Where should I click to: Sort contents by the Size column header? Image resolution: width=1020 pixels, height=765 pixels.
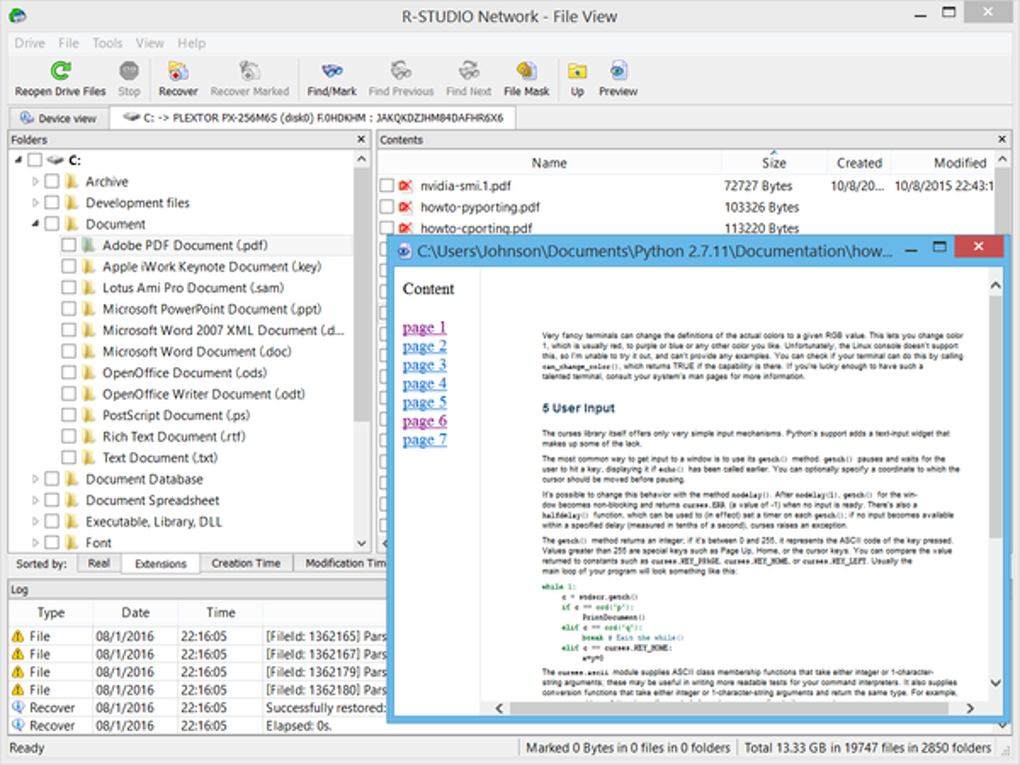(774, 163)
